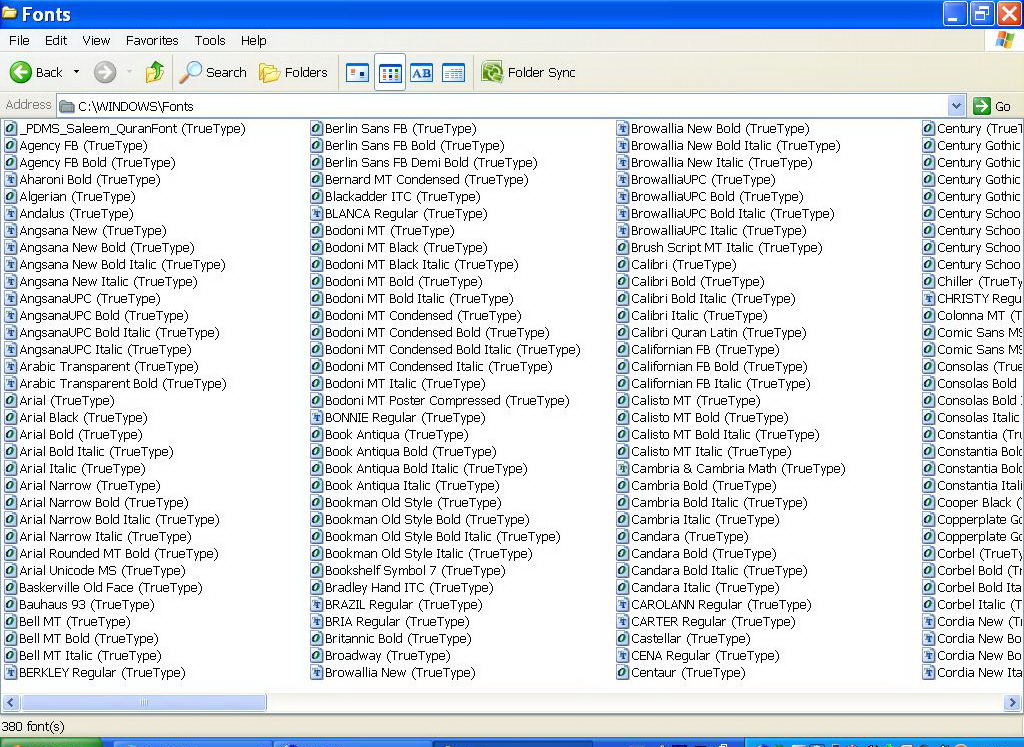
Task: Open the View menu
Action: [96, 40]
